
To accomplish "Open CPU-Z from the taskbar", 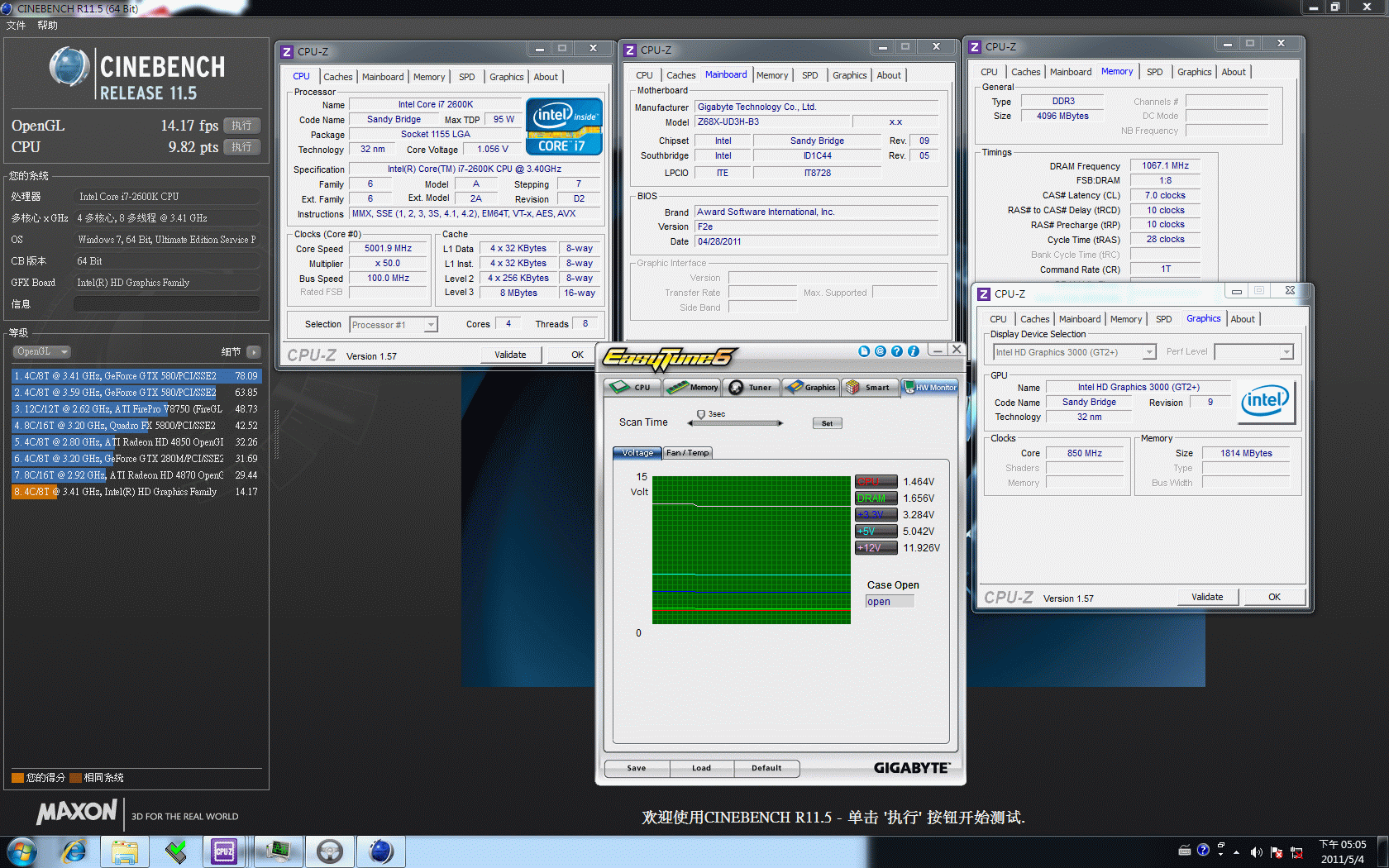I will [x=224, y=851].
